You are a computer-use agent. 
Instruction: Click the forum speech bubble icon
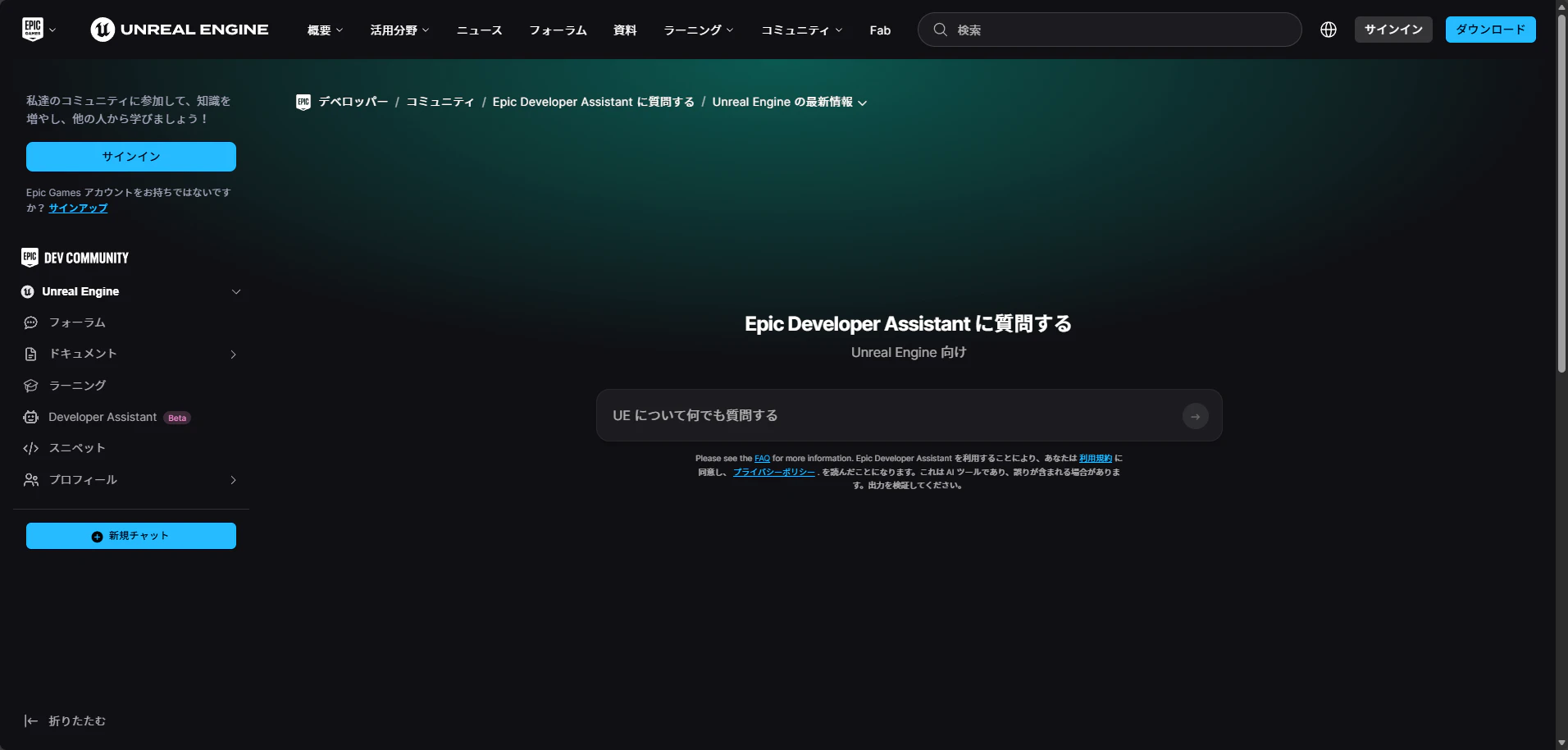(x=31, y=322)
